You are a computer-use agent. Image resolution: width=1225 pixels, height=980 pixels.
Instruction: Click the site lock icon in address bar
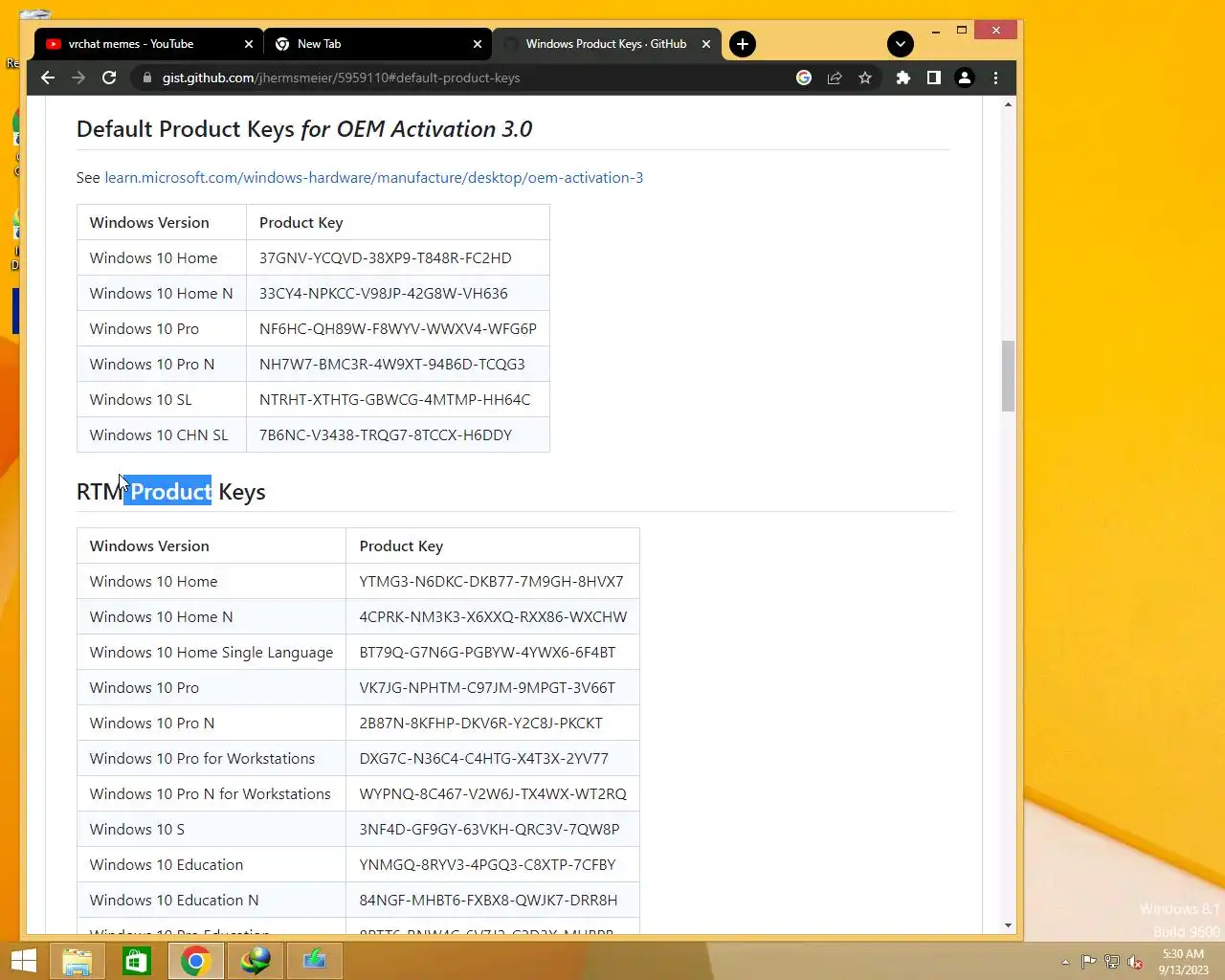pos(146,78)
